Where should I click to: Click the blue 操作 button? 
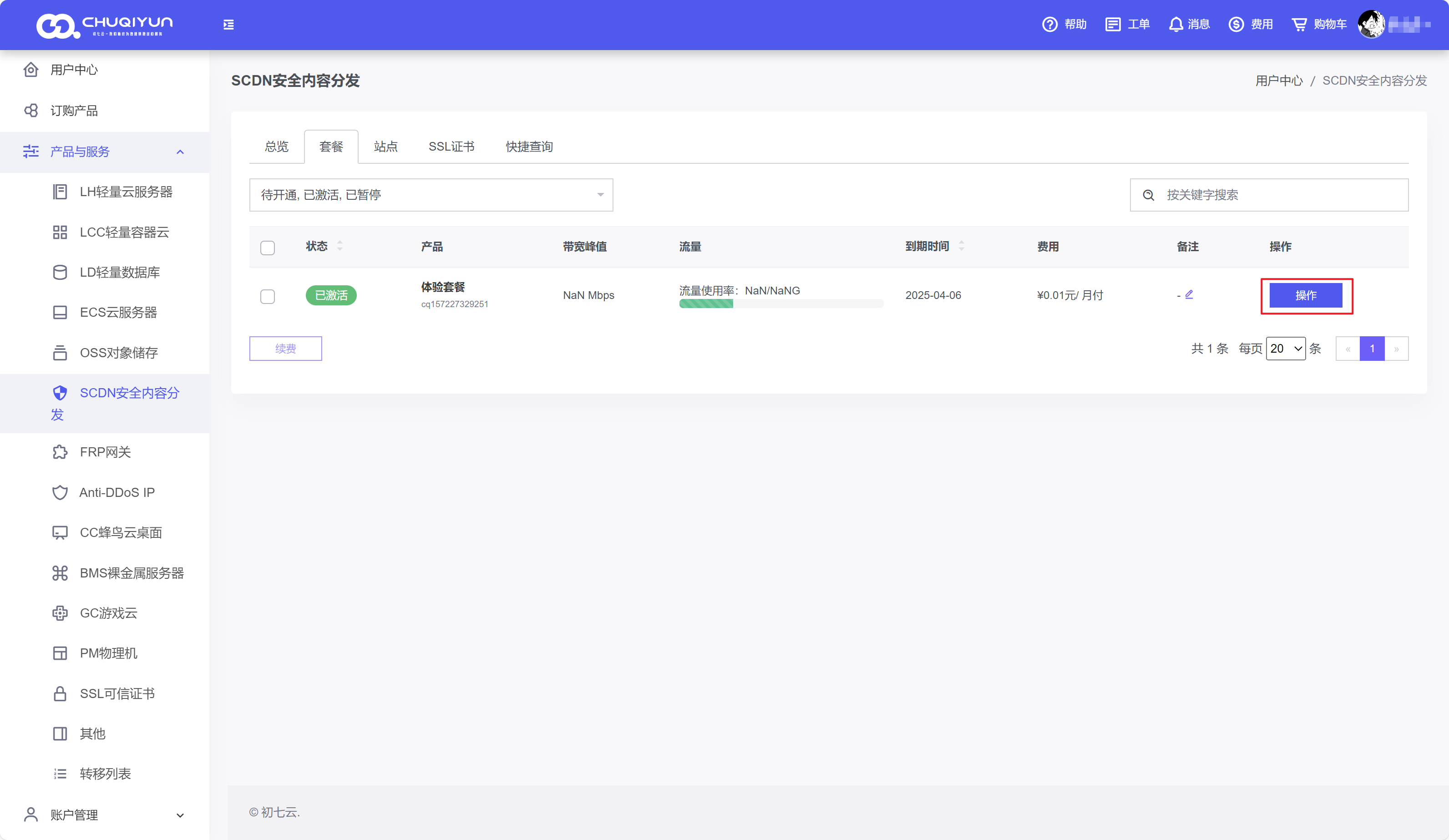[x=1305, y=295]
